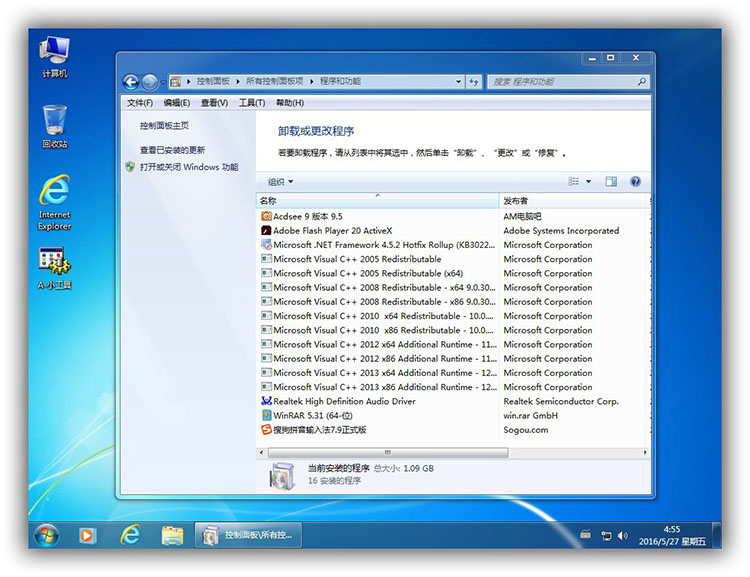Open the recent pages dropdown arrow
The image size is (750, 577).
tap(163, 82)
